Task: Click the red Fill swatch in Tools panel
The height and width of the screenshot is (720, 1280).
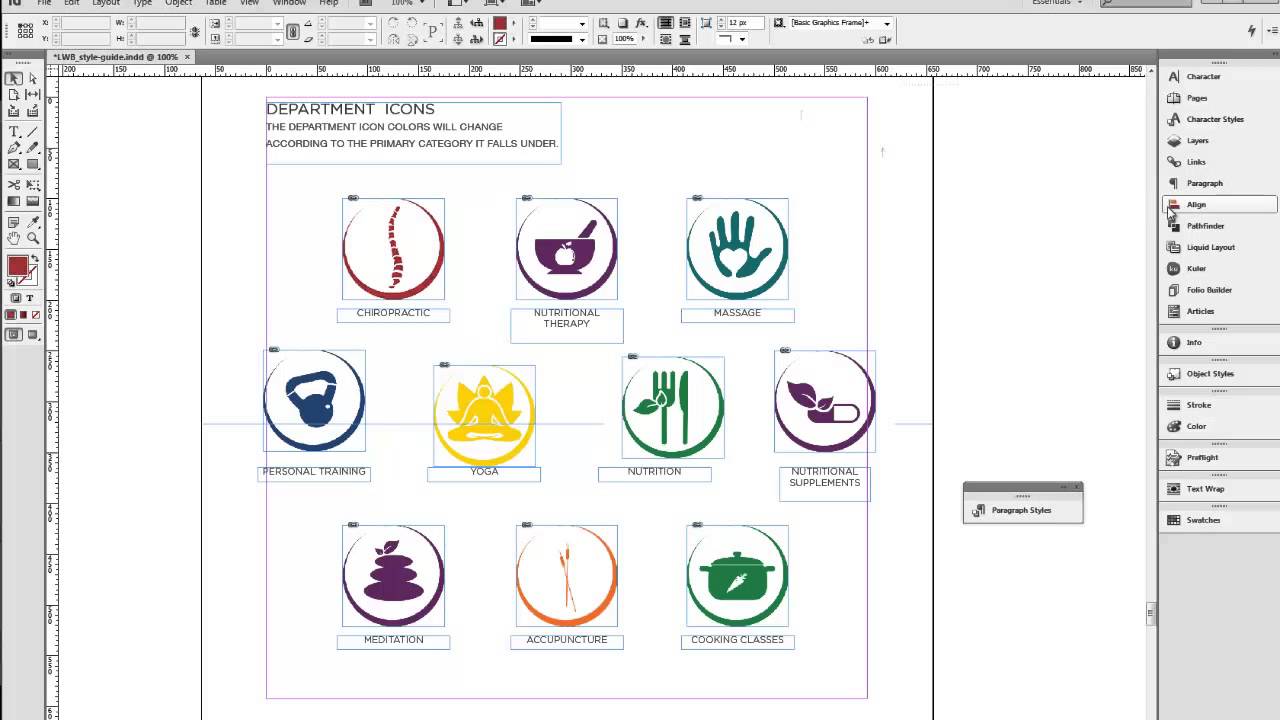Action: tap(17, 265)
